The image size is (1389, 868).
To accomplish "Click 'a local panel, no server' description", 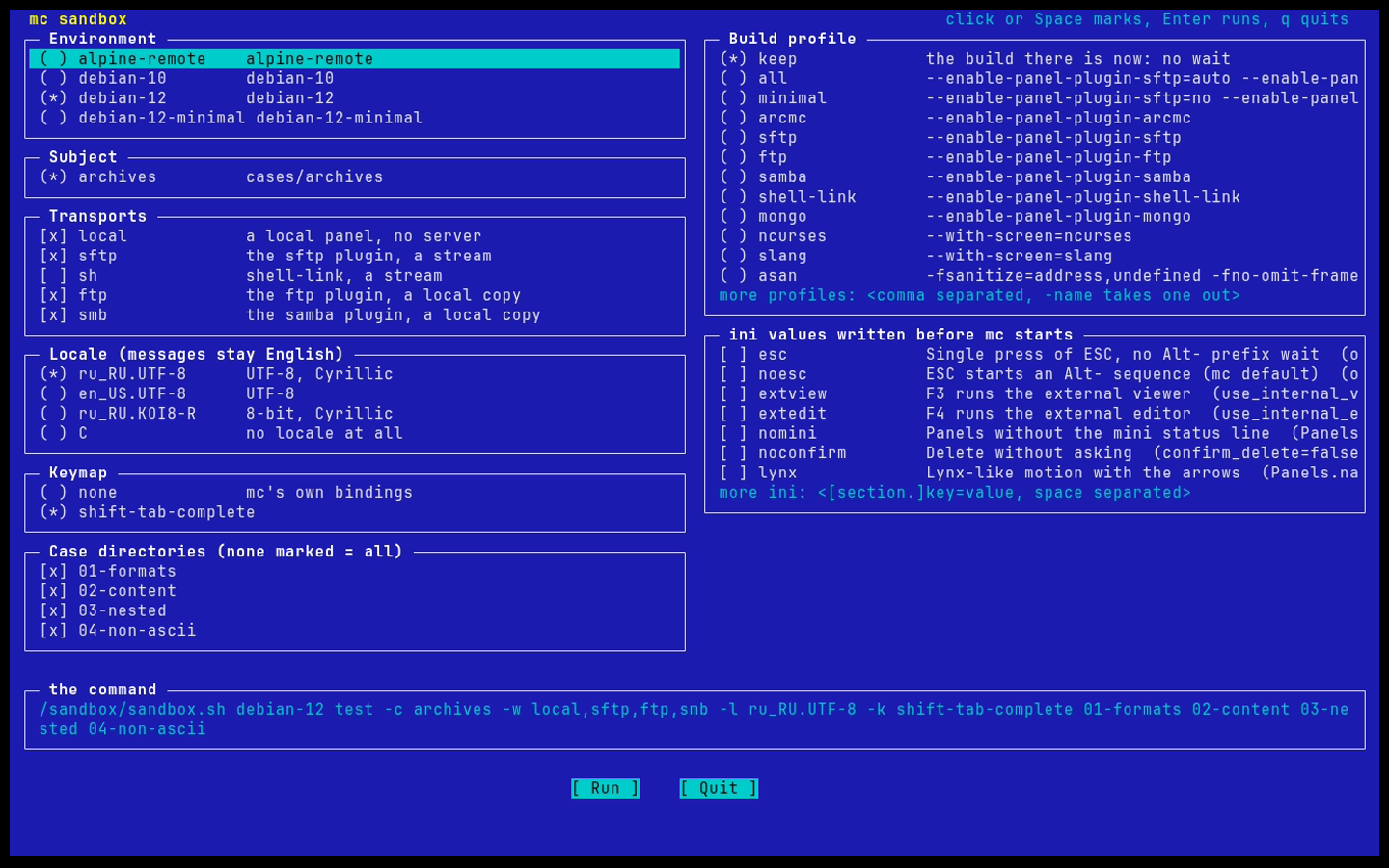I will pyautogui.click(x=364, y=236).
